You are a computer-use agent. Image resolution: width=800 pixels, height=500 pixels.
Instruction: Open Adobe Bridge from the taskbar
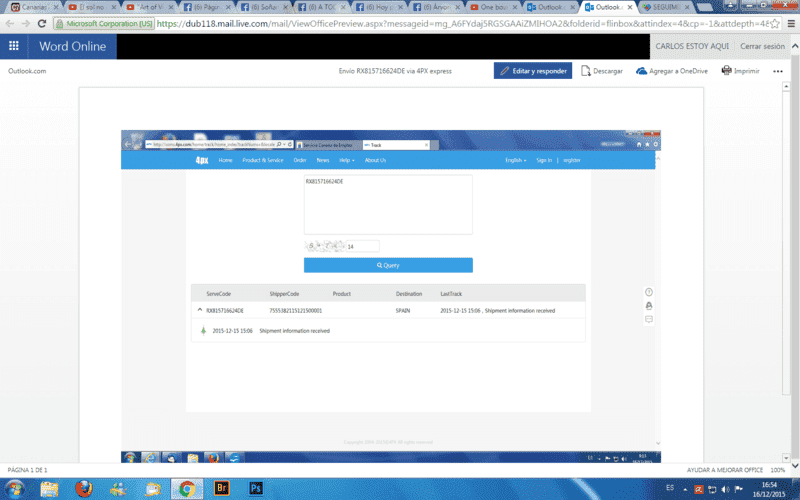(x=221, y=488)
